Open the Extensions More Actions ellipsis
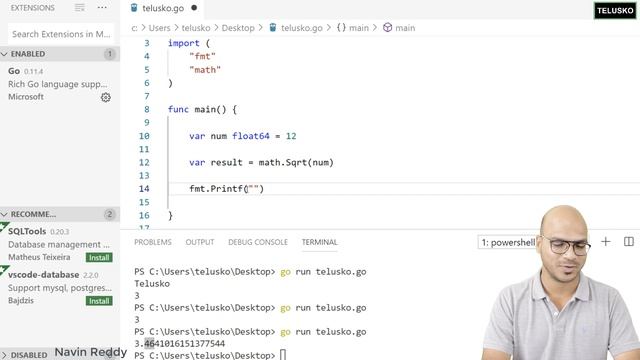The width and height of the screenshot is (640, 360). point(102,7)
